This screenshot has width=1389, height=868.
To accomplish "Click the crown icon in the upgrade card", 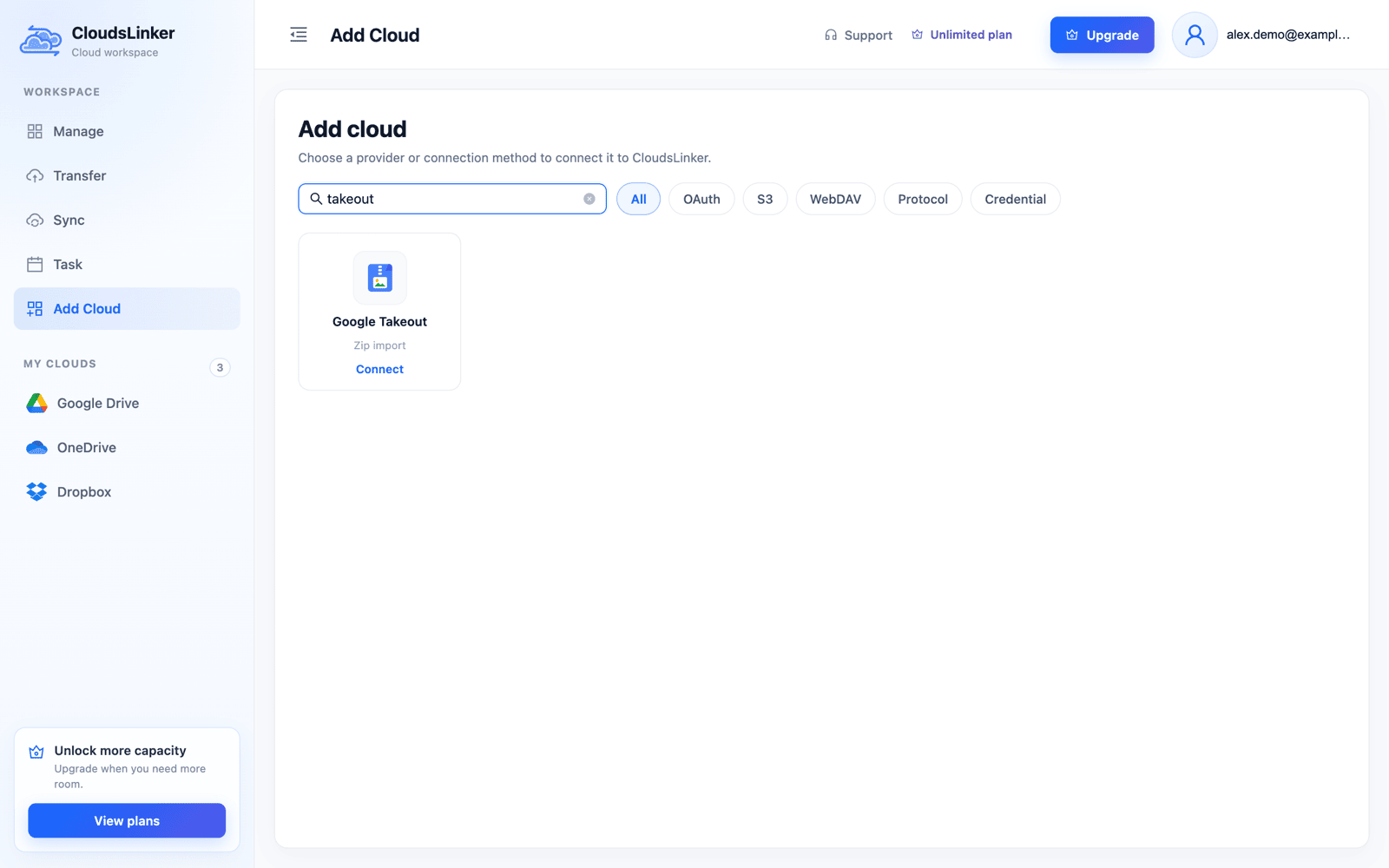I will (36, 752).
